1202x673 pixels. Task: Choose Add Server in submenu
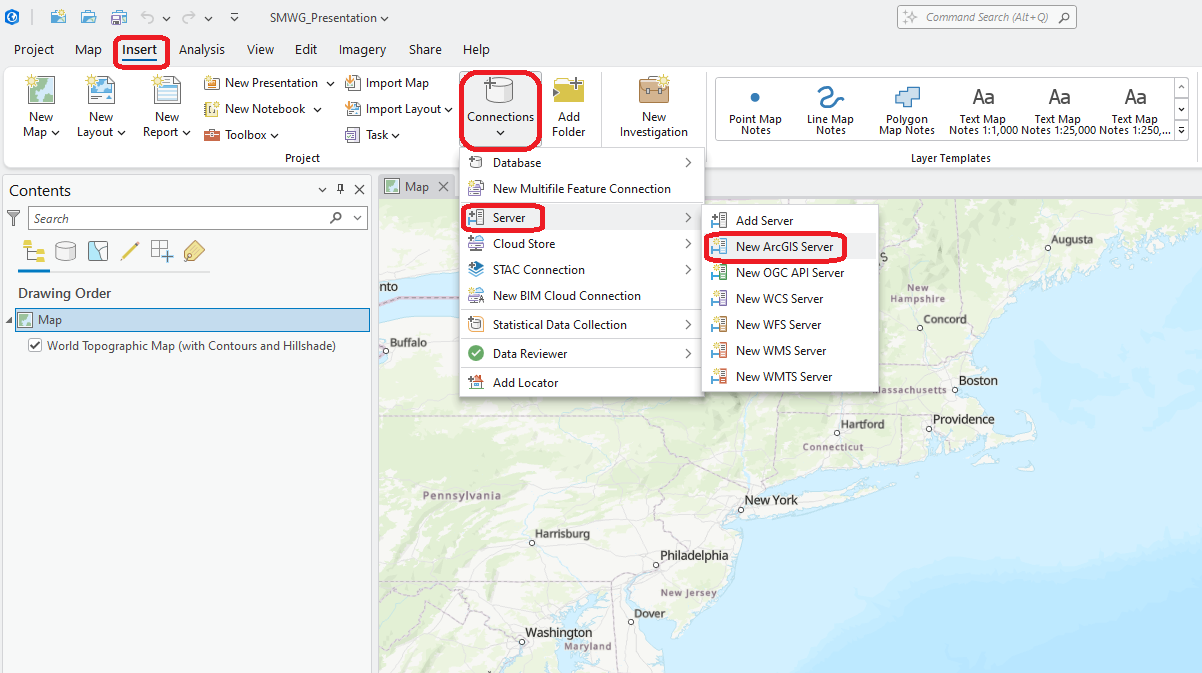pyautogui.click(x=790, y=221)
